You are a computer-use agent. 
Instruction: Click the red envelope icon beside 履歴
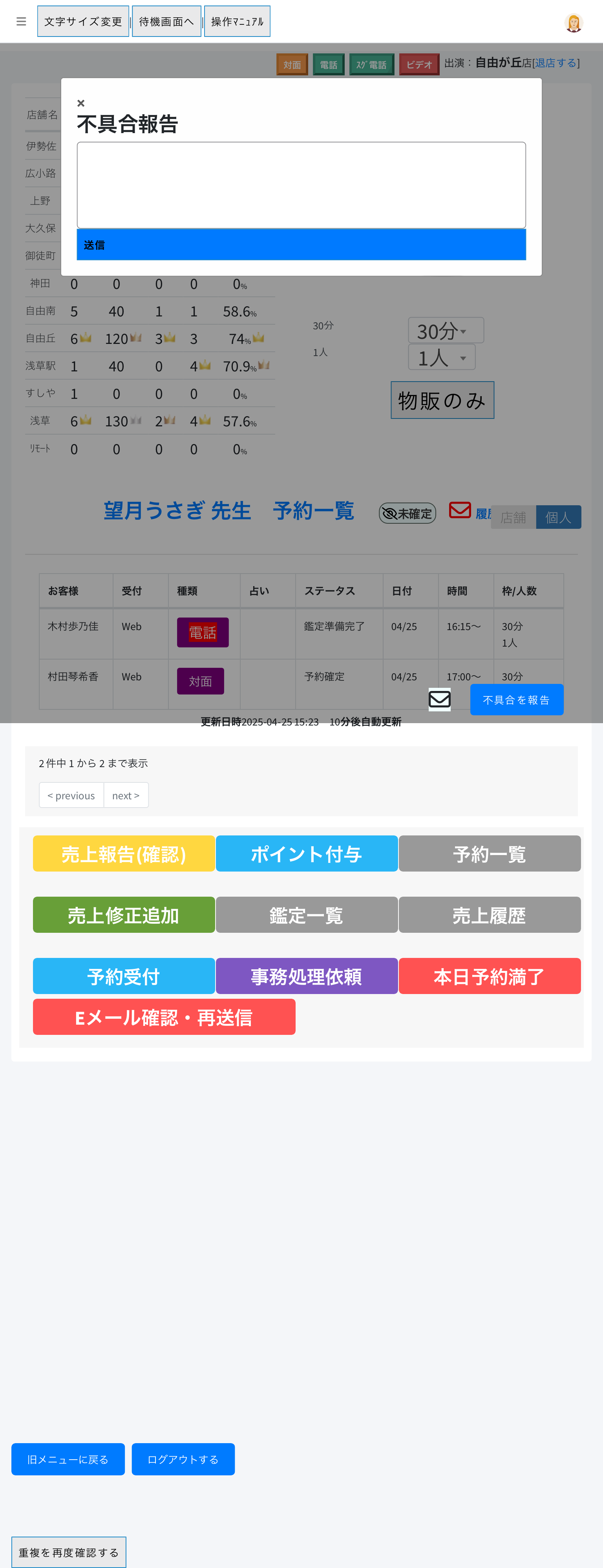[x=459, y=510]
